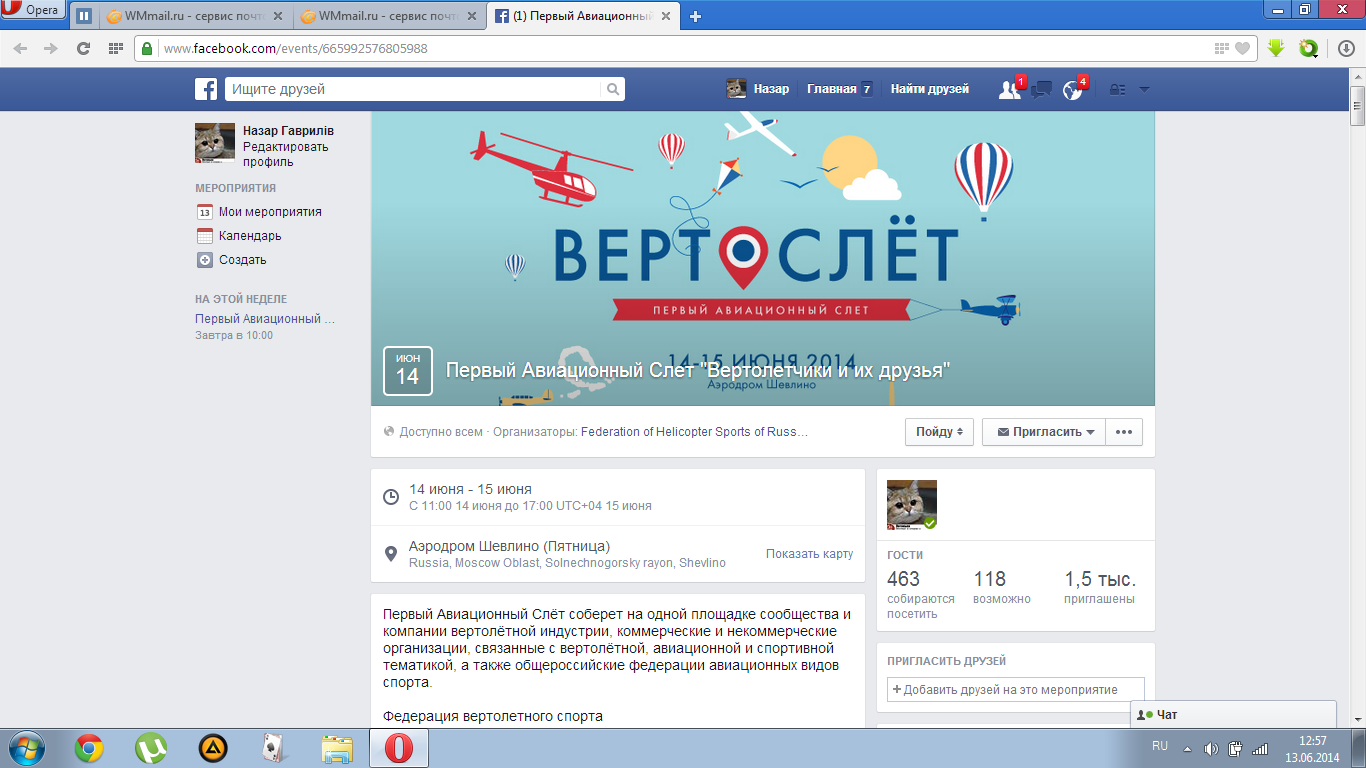Screen dimensions: 1366x768
Task: Click Редактировать профиль link
Action: 285,154
